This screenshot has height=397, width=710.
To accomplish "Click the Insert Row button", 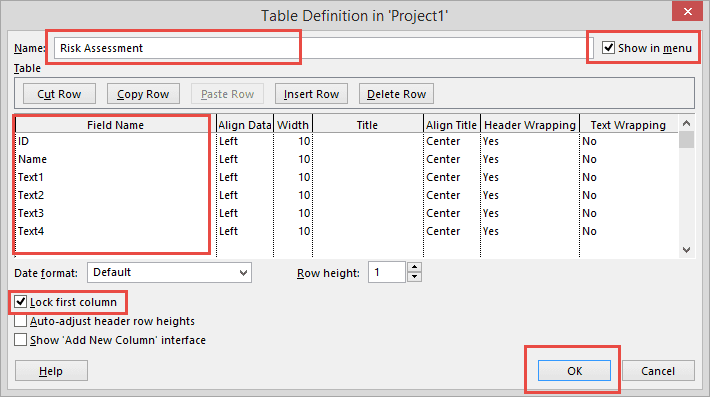I will point(312,94).
